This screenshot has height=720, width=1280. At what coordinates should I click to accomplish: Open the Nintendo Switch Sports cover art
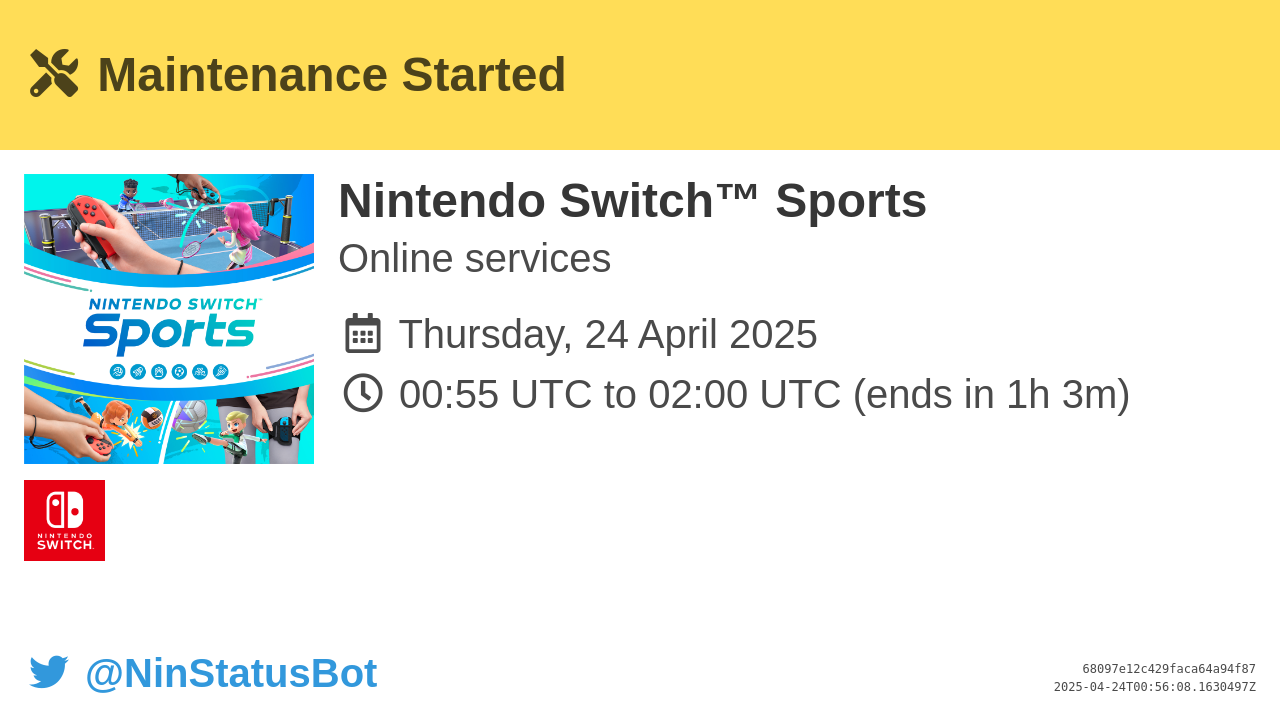click(x=169, y=319)
